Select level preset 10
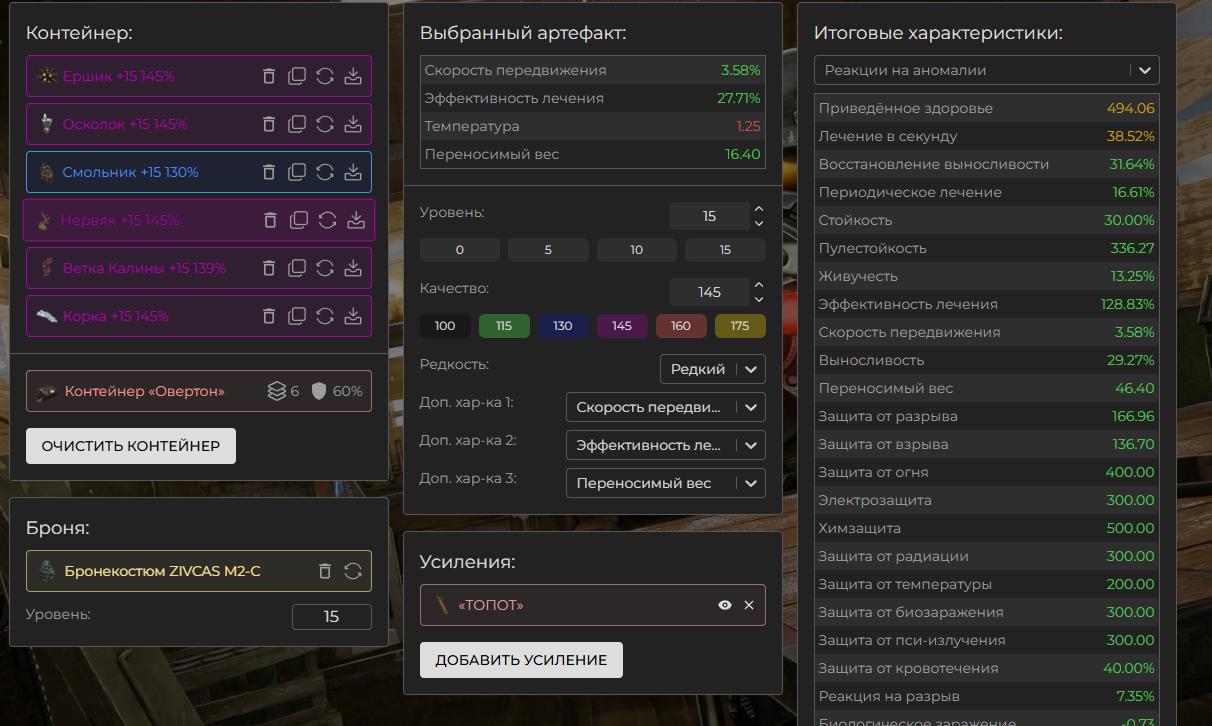The width and height of the screenshot is (1212, 726). [x=637, y=250]
